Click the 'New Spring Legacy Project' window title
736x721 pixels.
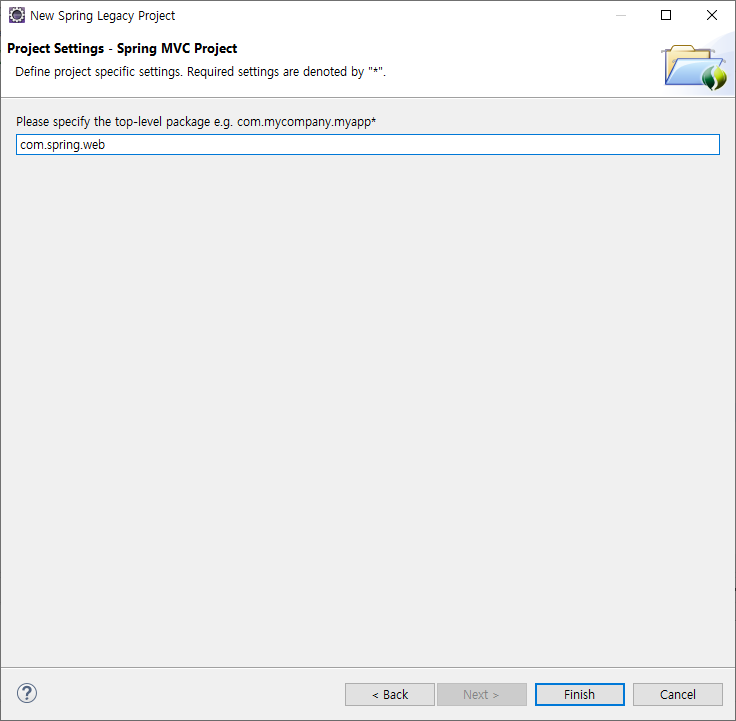click(x=102, y=16)
